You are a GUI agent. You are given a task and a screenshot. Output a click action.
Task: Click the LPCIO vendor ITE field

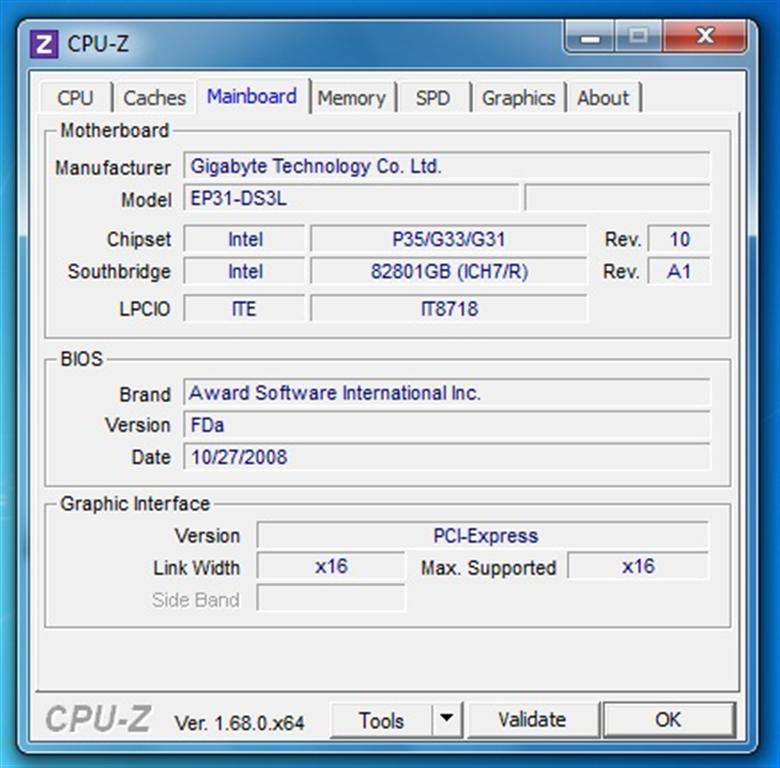[244, 309]
